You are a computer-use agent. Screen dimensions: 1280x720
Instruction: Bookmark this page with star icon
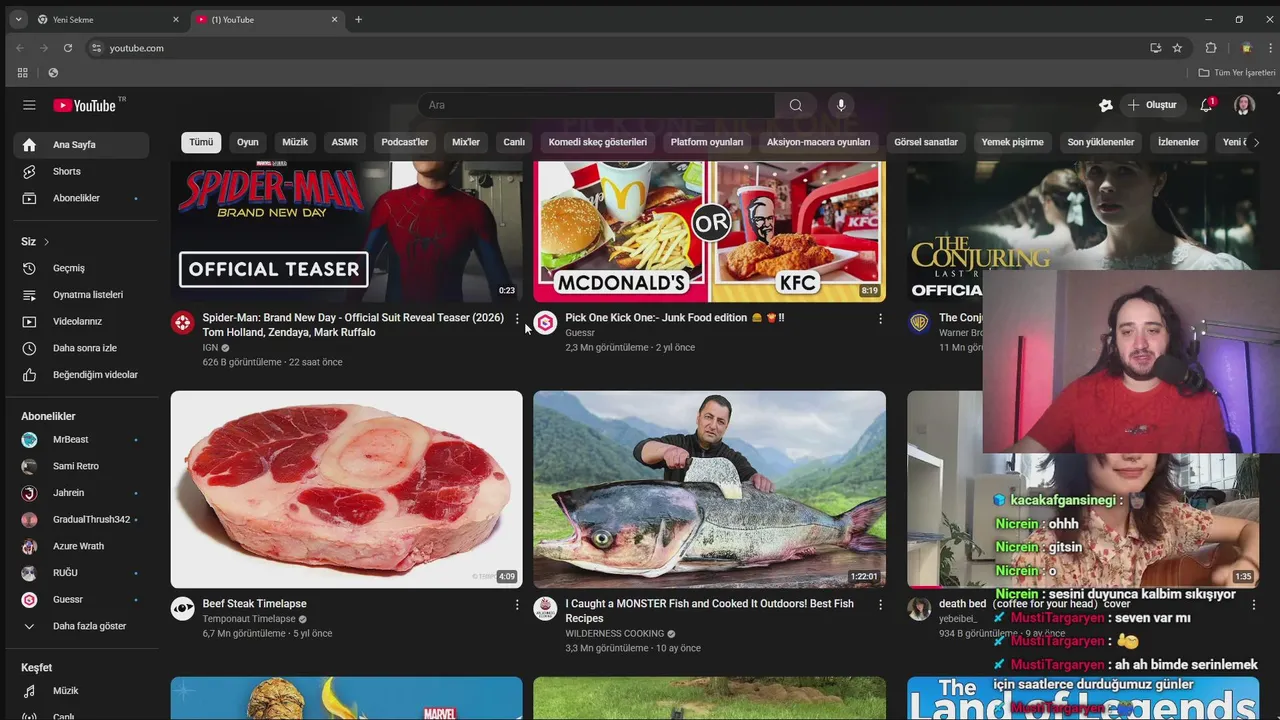[1177, 48]
